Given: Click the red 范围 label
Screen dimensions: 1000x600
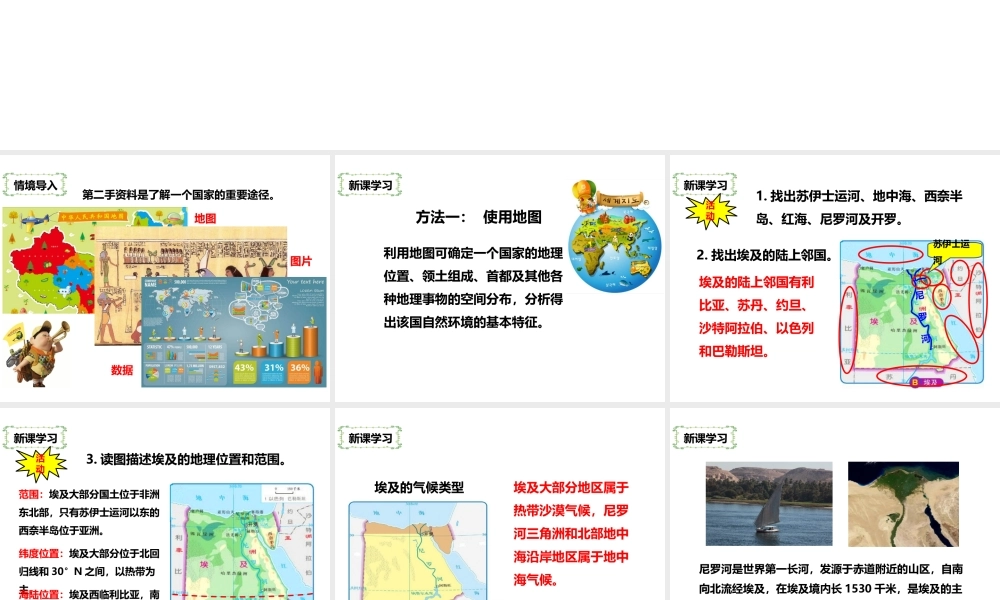Looking at the screenshot, I should (x=29, y=494).
